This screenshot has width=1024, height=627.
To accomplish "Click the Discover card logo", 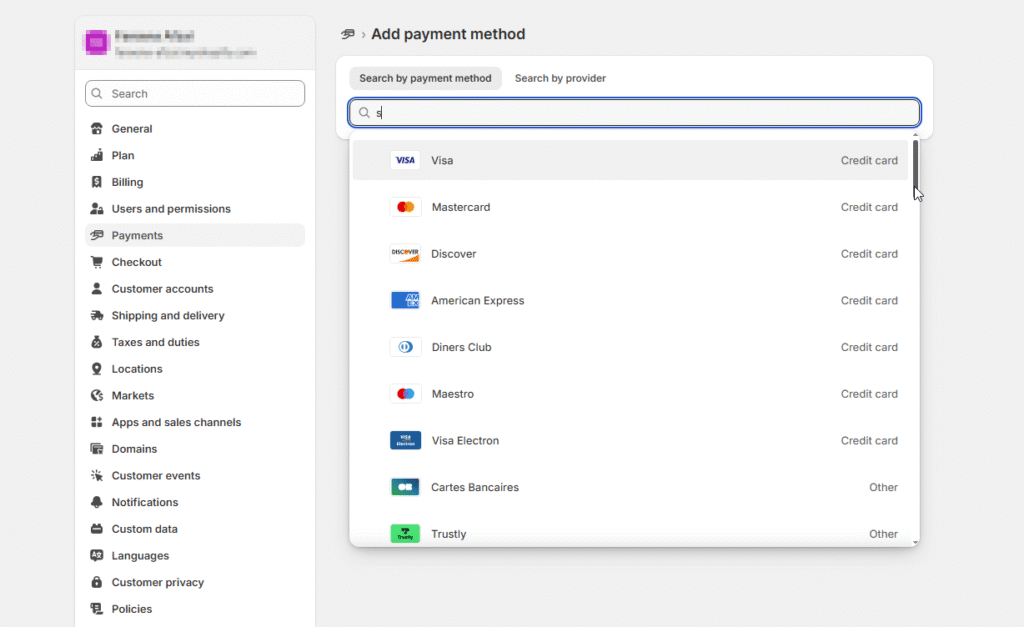I will (x=405, y=253).
